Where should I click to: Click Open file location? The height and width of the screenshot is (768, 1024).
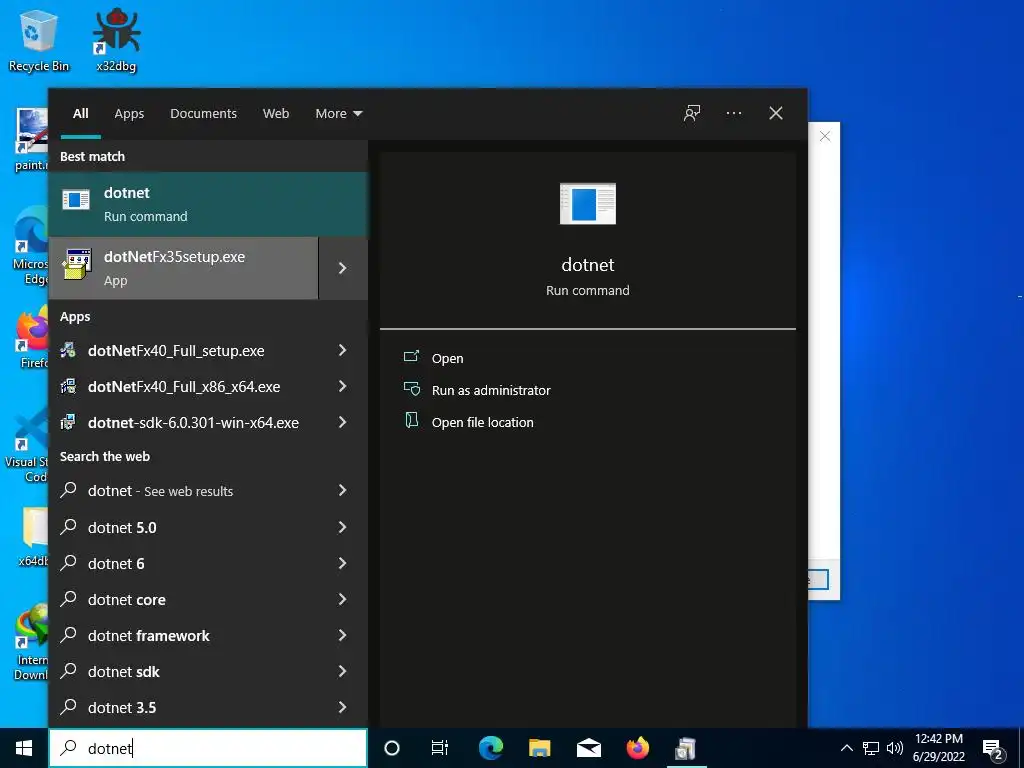483,423
